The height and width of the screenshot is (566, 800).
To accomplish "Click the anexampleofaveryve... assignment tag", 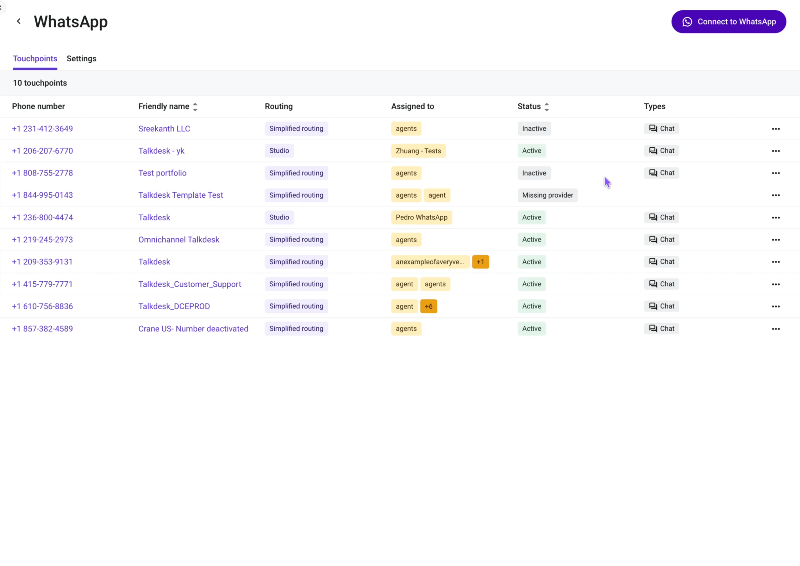I will click(x=430, y=262).
